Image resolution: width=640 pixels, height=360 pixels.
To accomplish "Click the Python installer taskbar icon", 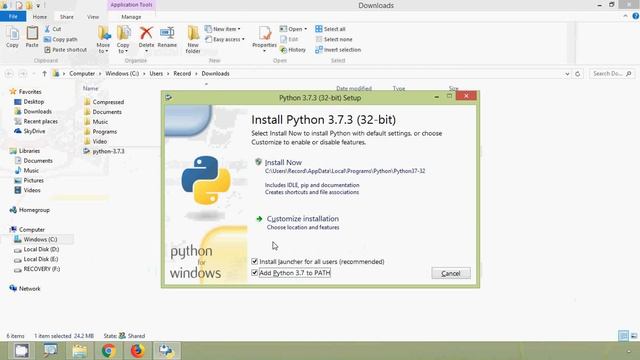I will (167, 351).
